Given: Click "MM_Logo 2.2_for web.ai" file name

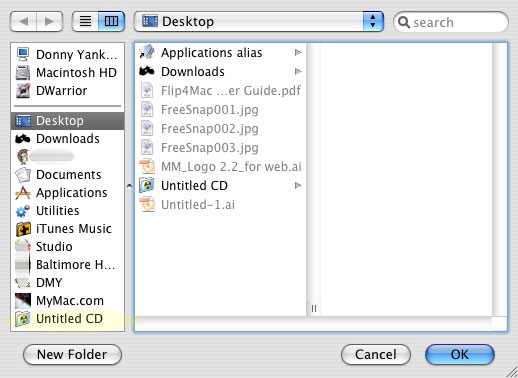Looking at the screenshot, I should pos(231,167).
